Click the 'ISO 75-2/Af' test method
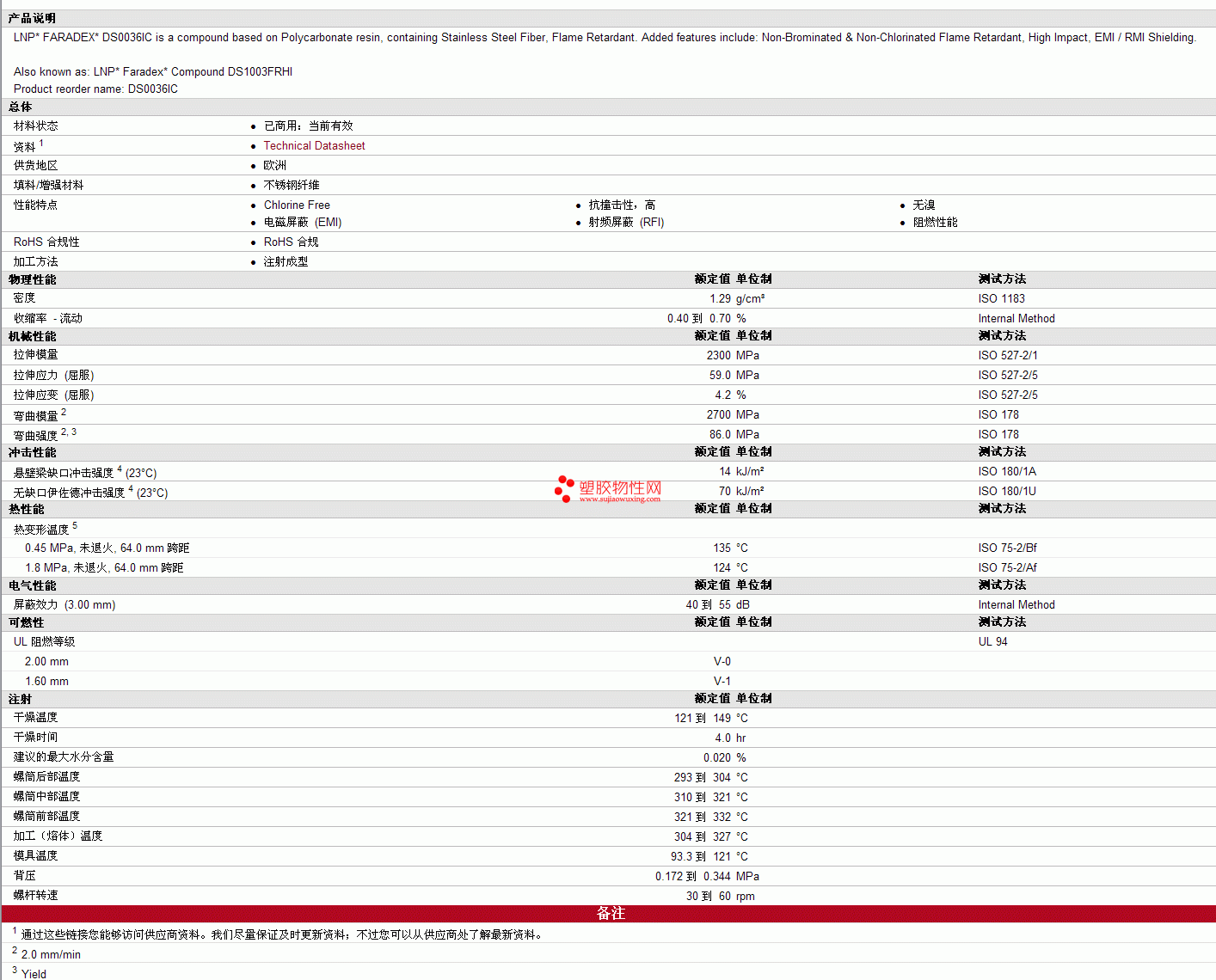Viewport: 1216px width, 980px height. click(x=1008, y=568)
